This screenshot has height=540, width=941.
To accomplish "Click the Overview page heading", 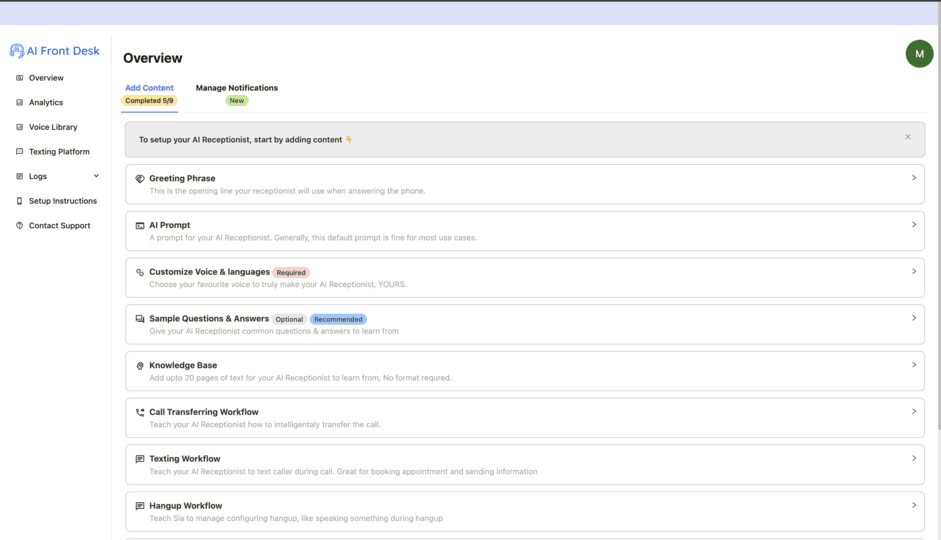I will pos(152,58).
